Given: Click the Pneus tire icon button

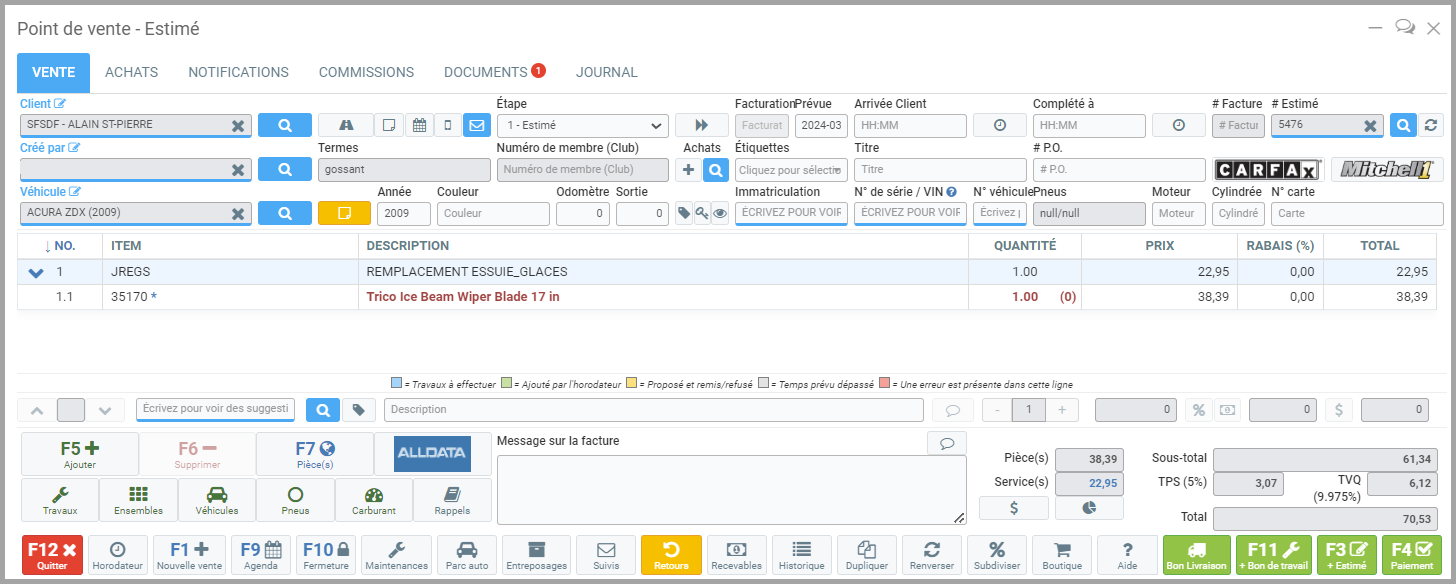Looking at the screenshot, I should pyautogui.click(x=295, y=499).
